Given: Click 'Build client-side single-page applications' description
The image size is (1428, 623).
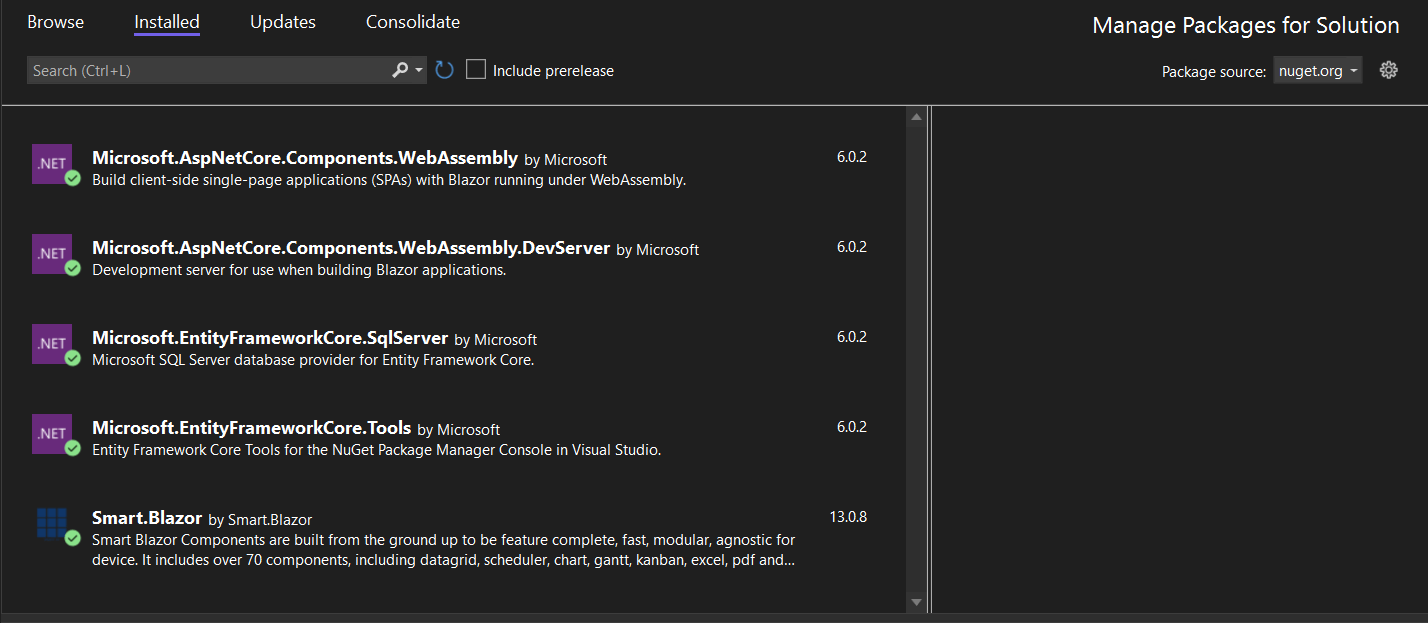Looking at the screenshot, I should click(389, 180).
